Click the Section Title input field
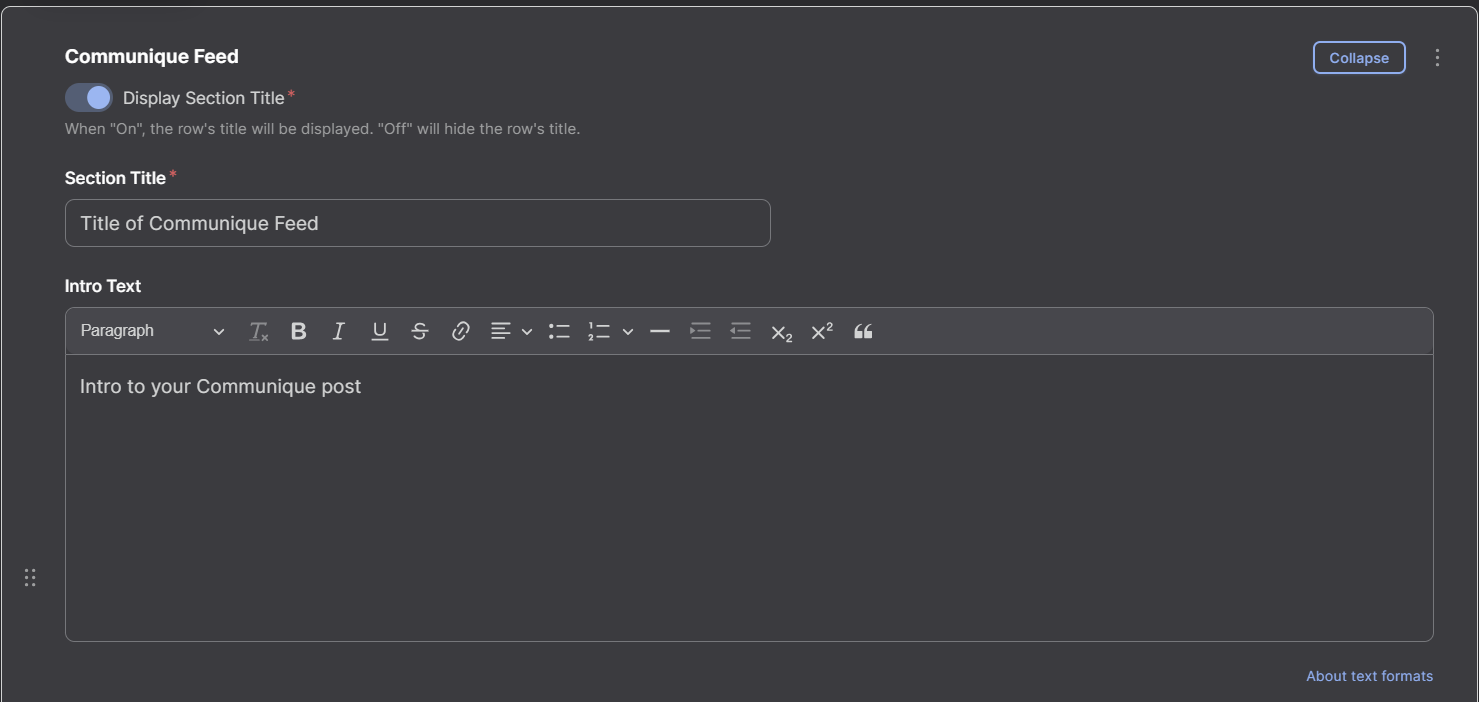 tap(418, 223)
